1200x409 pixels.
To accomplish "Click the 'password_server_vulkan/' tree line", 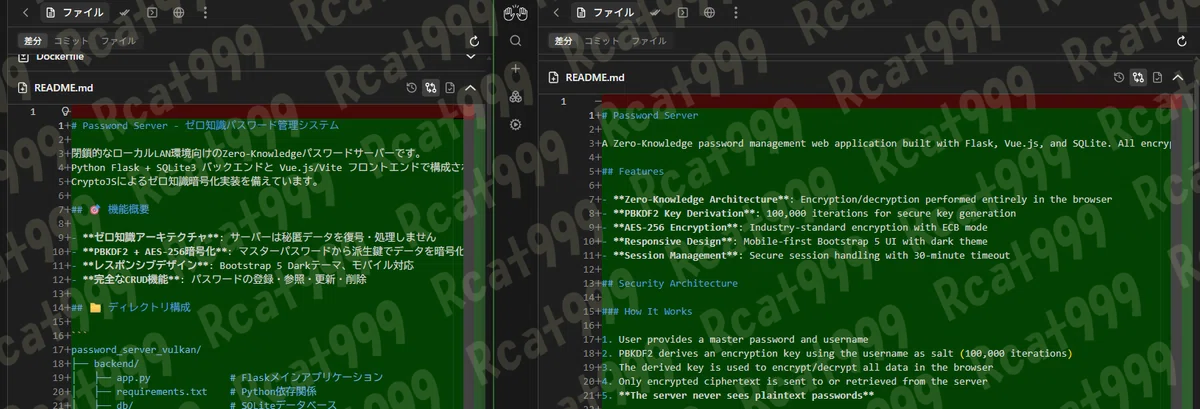I will 136,349.
